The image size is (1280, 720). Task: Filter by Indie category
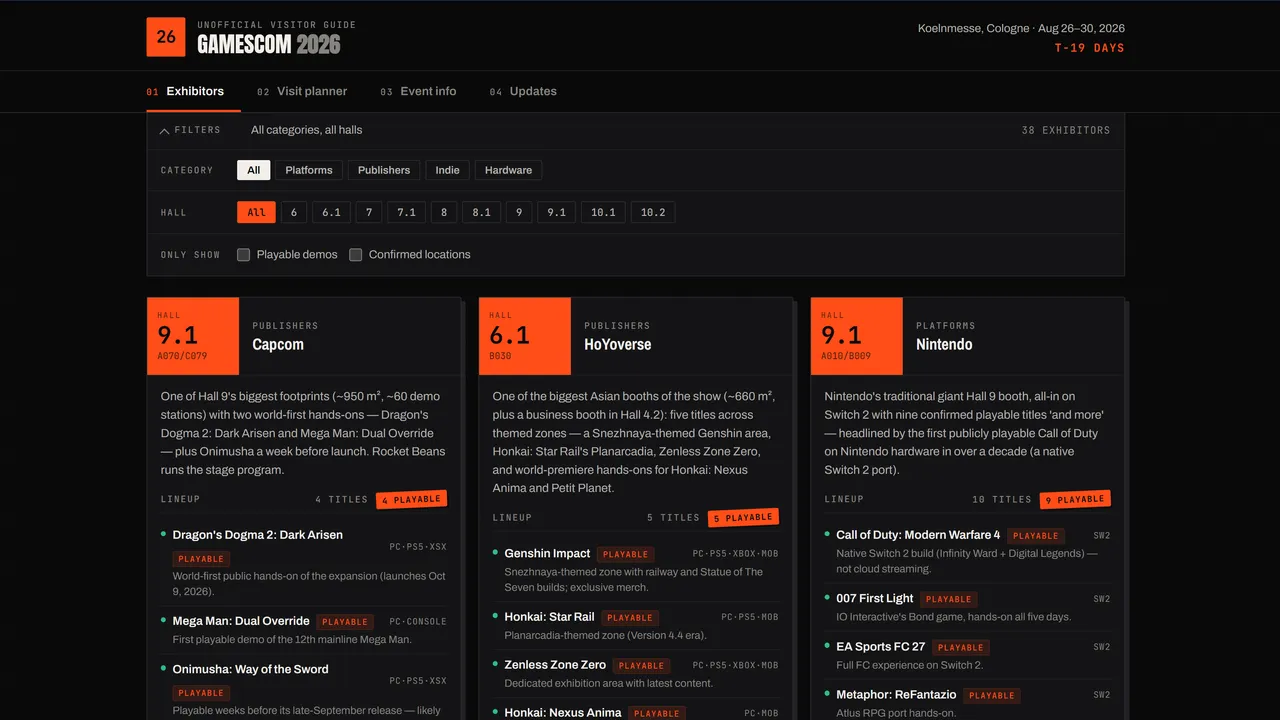click(x=447, y=170)
